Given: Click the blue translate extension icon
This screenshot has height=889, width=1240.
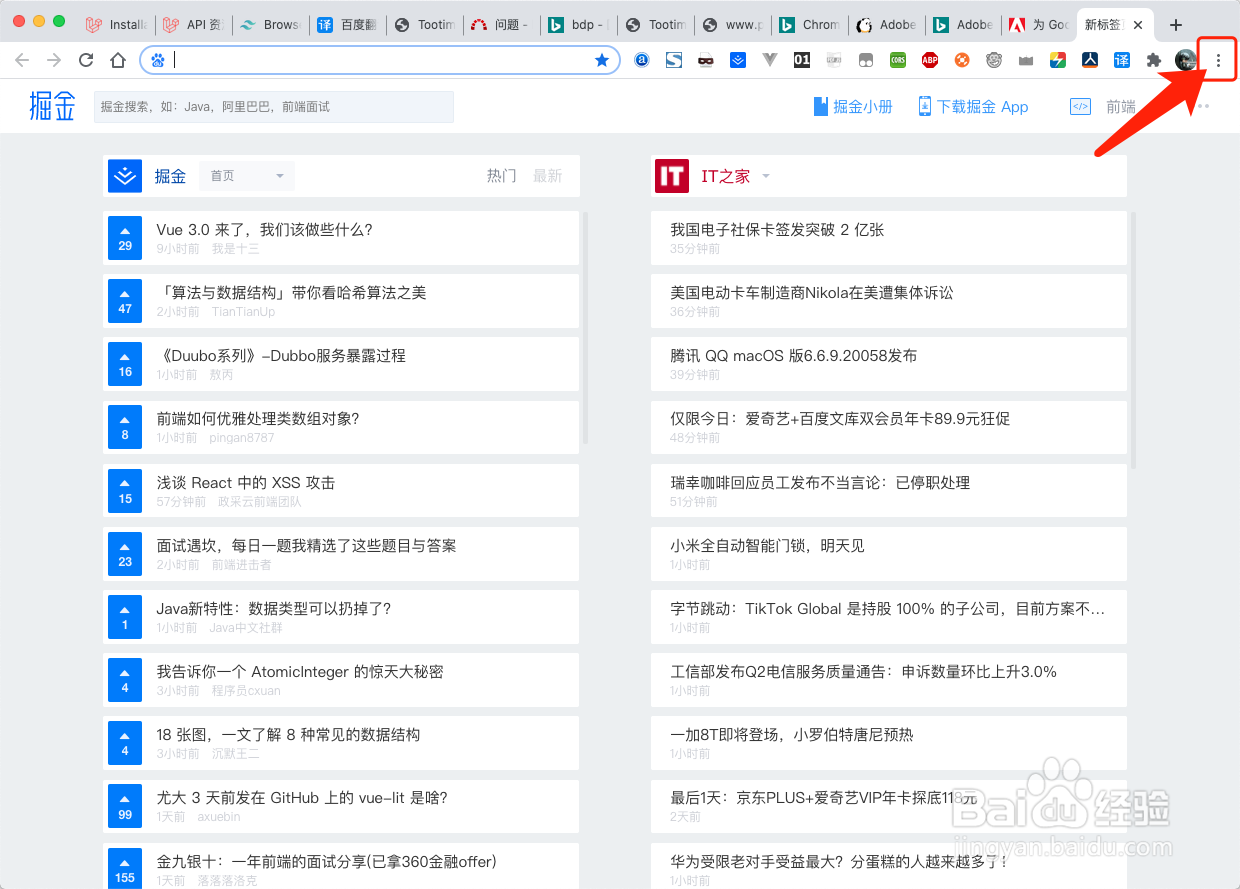Looking at the screenshot, I should point(1122,60).
